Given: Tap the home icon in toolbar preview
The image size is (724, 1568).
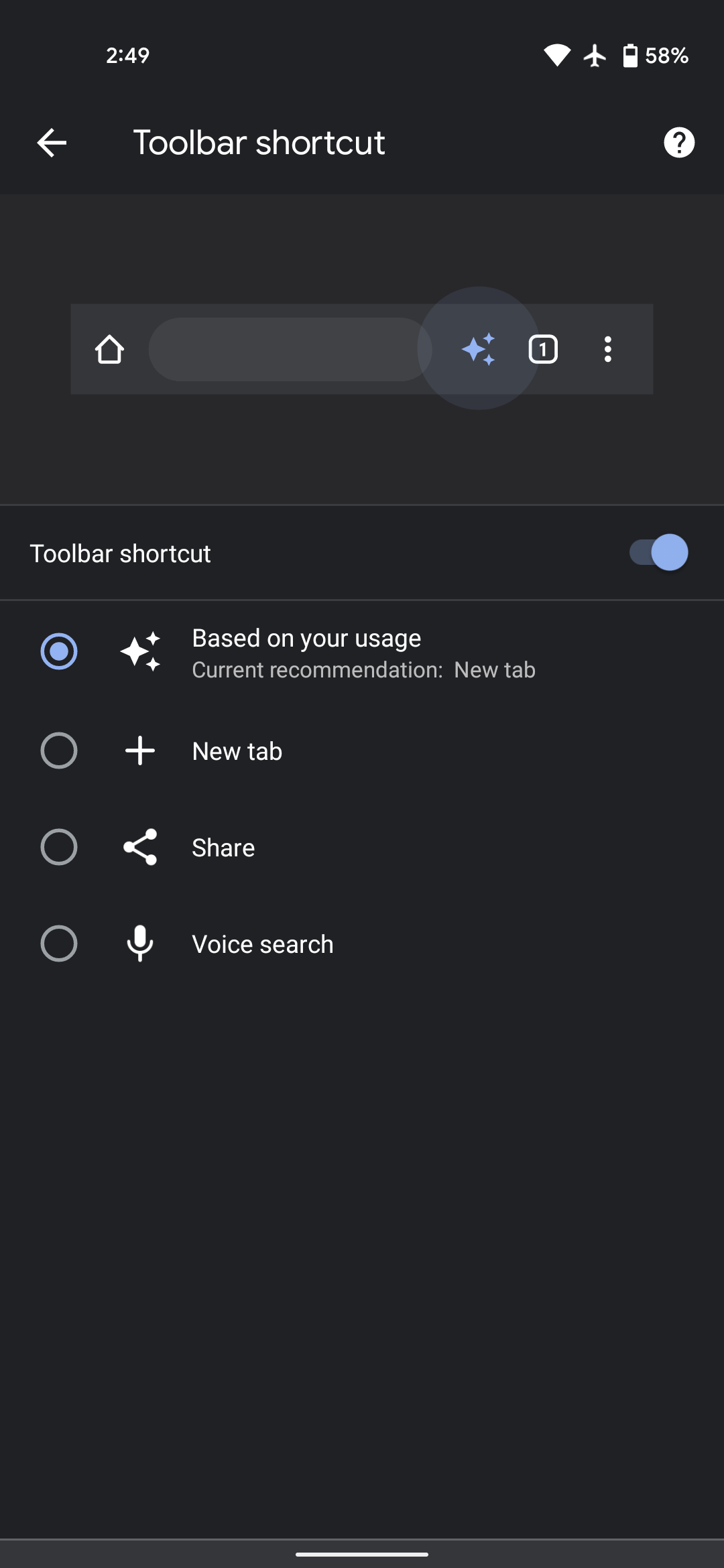Looking at the screenshot, I should point(109,349).
